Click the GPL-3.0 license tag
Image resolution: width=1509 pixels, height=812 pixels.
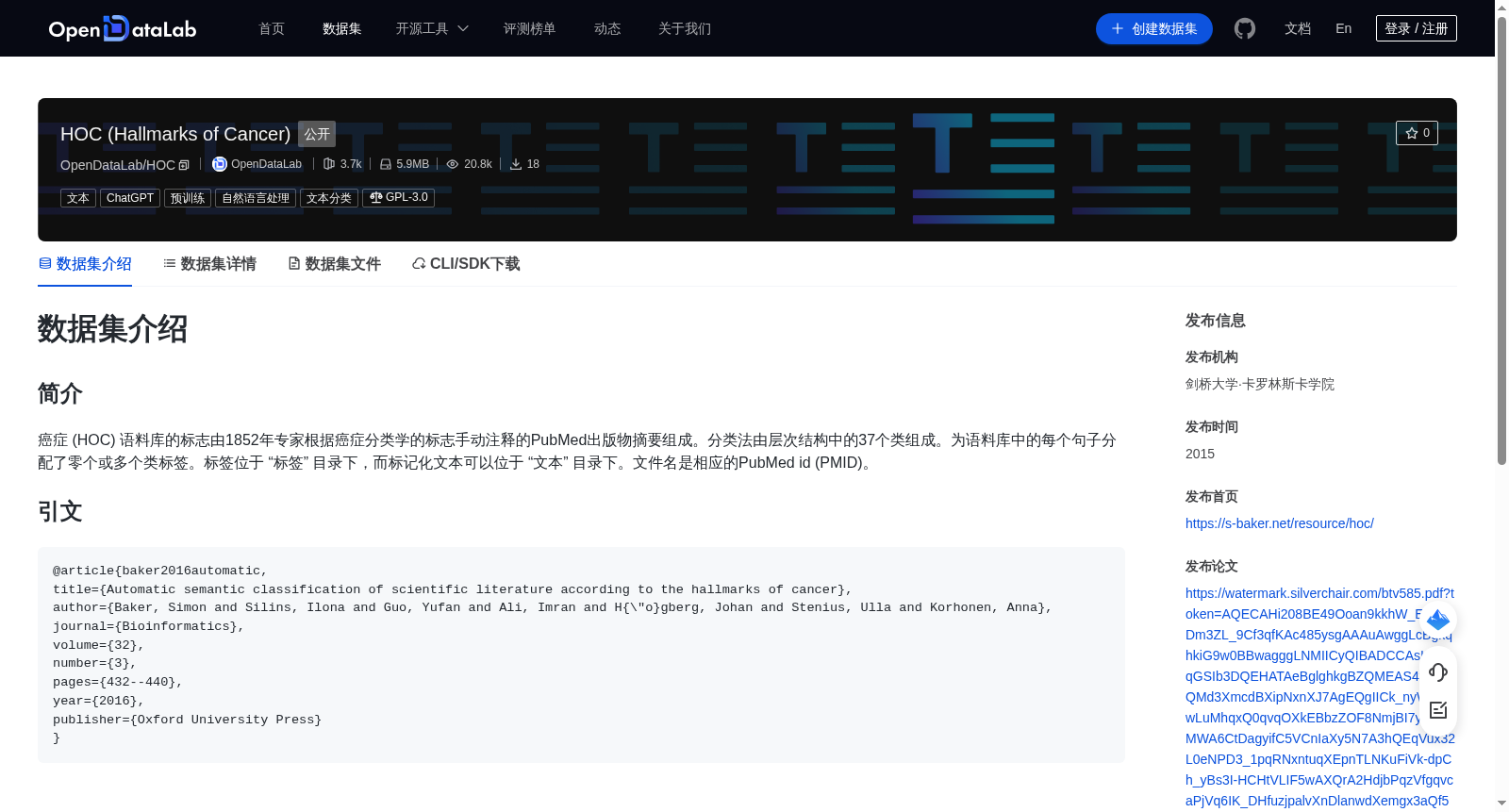point(398,198)
